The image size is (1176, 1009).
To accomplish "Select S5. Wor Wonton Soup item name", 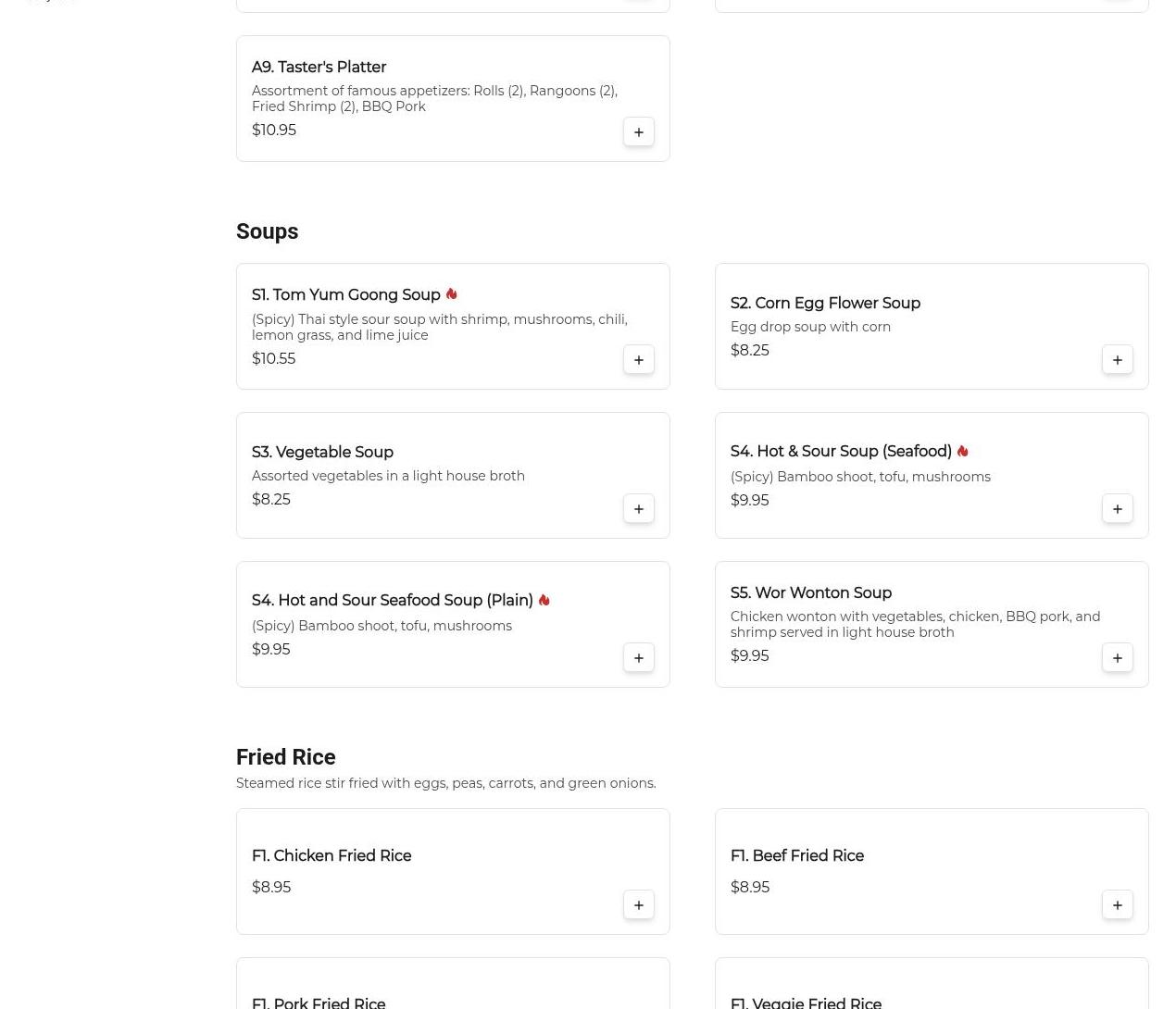I will (x=811, y=592).
